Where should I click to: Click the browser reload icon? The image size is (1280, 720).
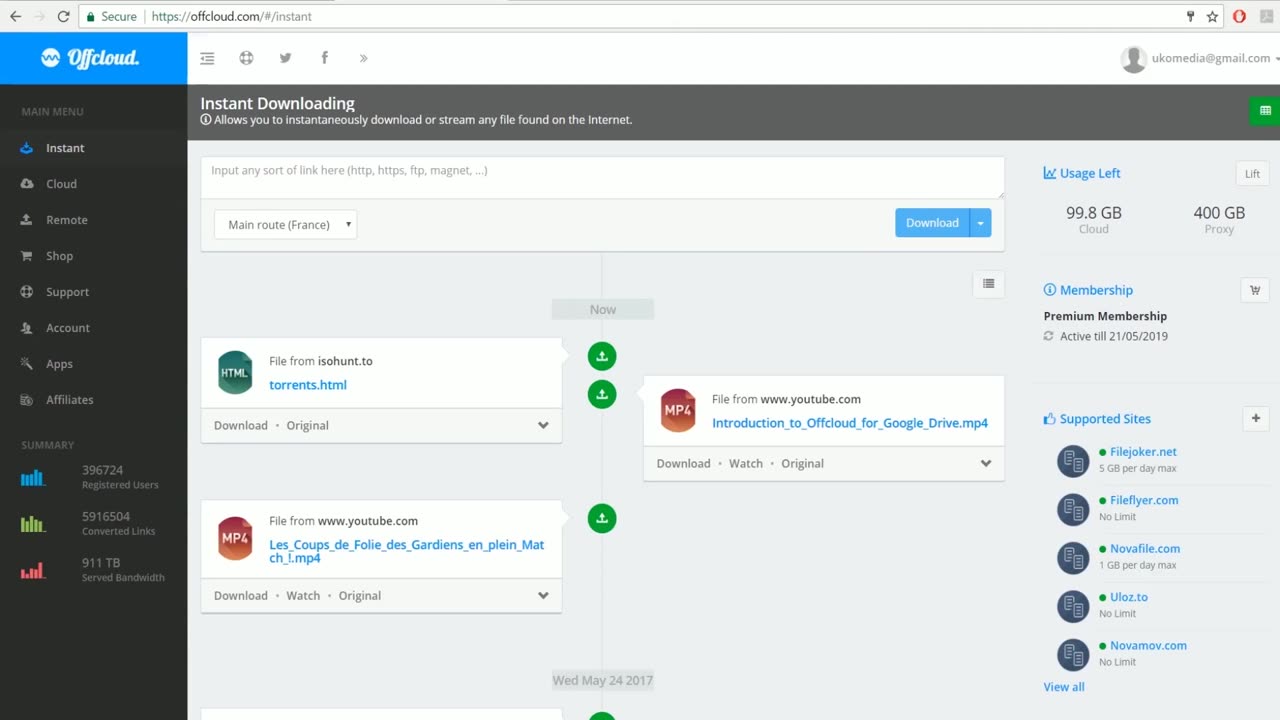64,16
